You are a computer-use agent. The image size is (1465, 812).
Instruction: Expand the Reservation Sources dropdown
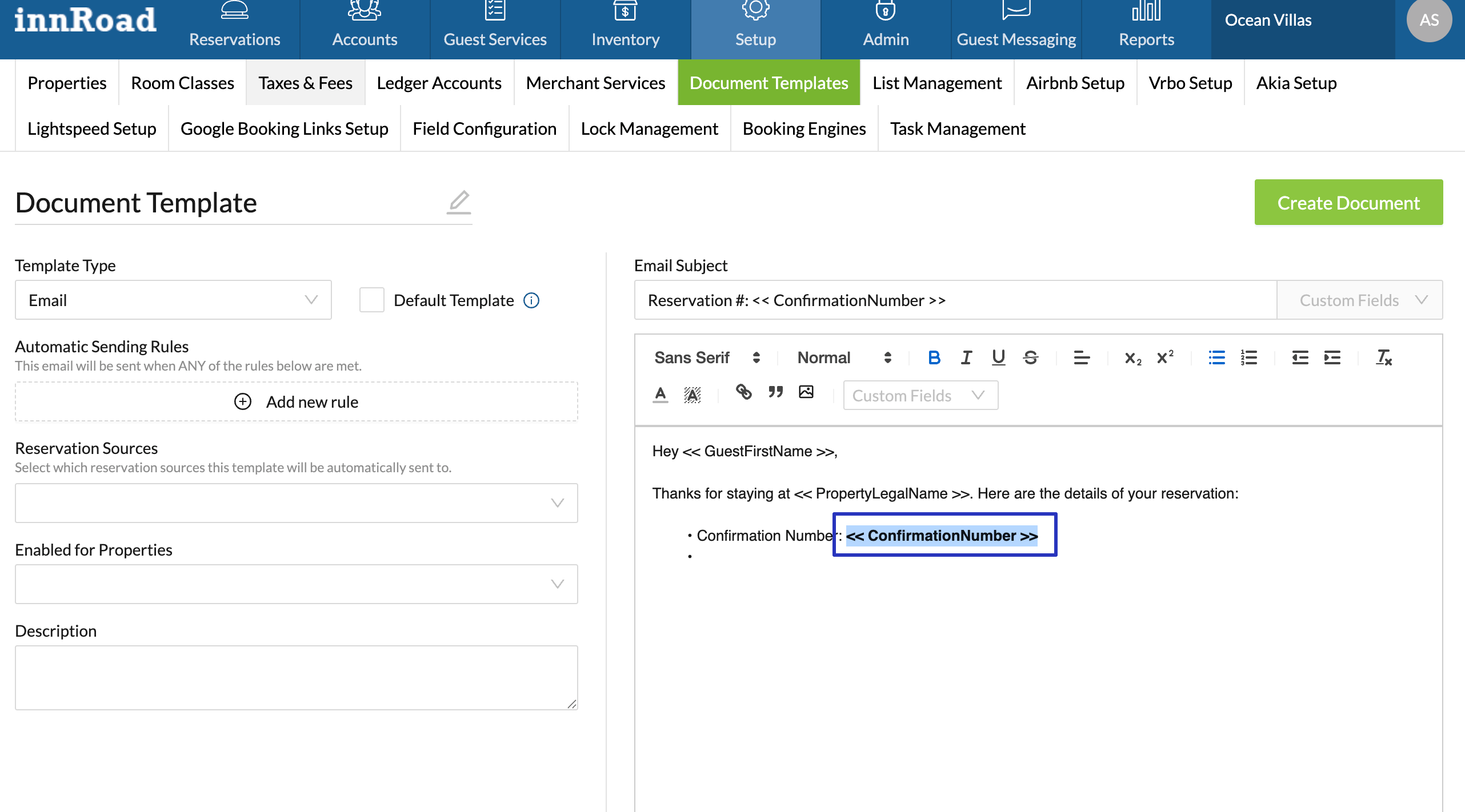[296, 503]
